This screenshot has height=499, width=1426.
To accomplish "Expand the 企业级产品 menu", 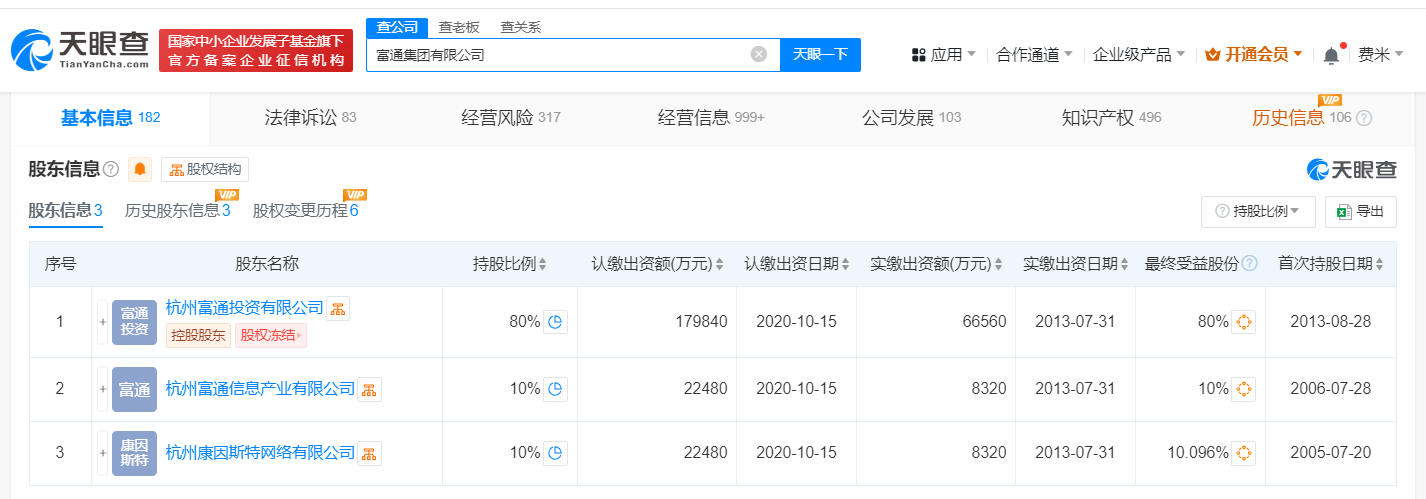I will point(1138,55).
